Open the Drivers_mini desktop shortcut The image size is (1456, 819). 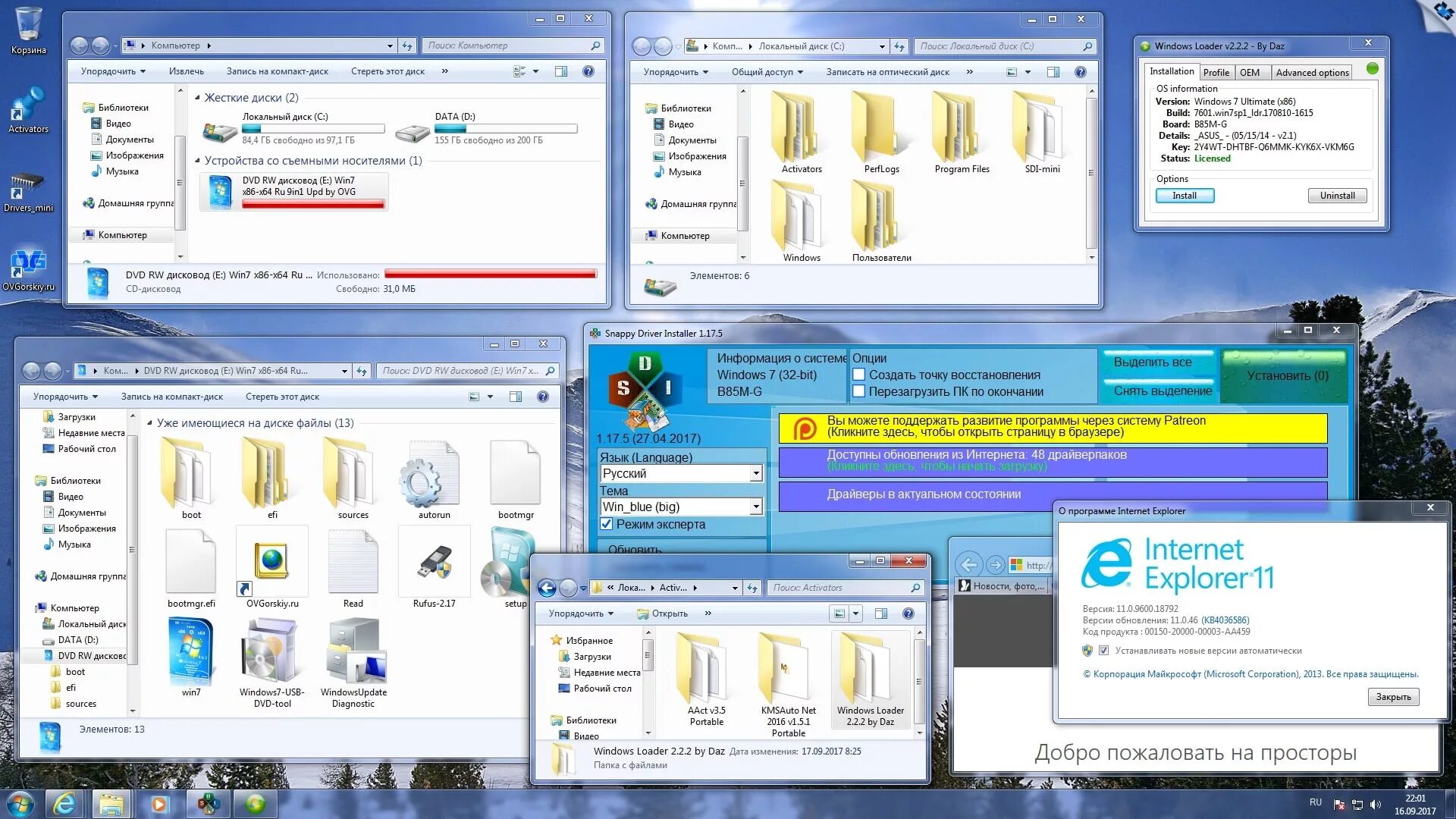pos(28,192)
